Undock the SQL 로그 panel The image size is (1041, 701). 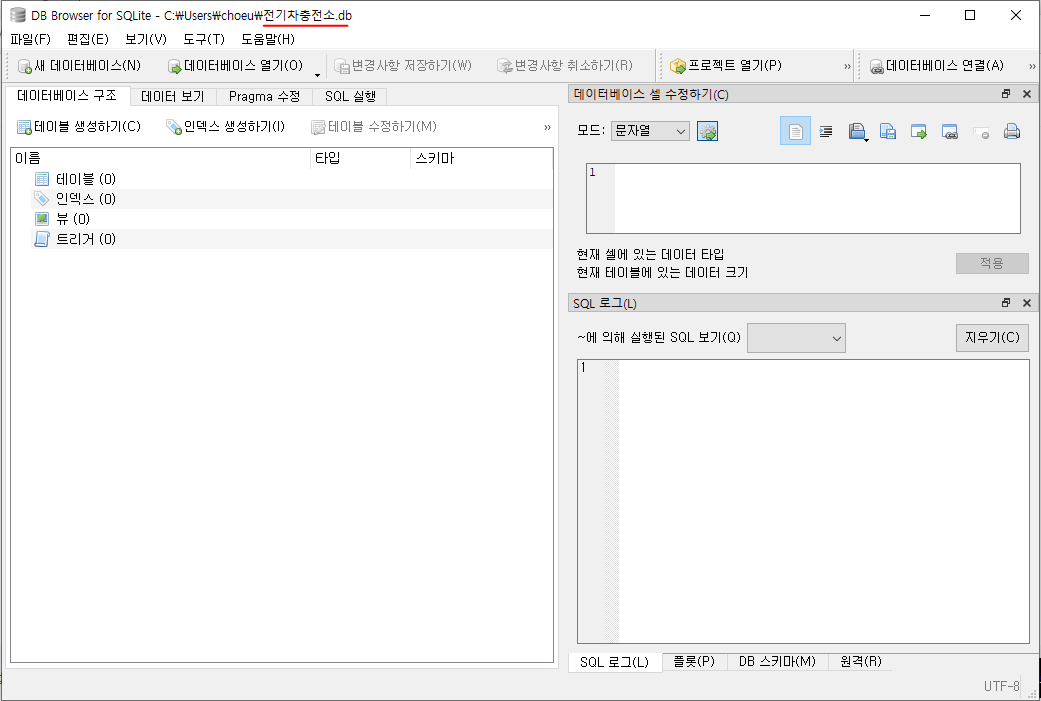(1006, 303)
